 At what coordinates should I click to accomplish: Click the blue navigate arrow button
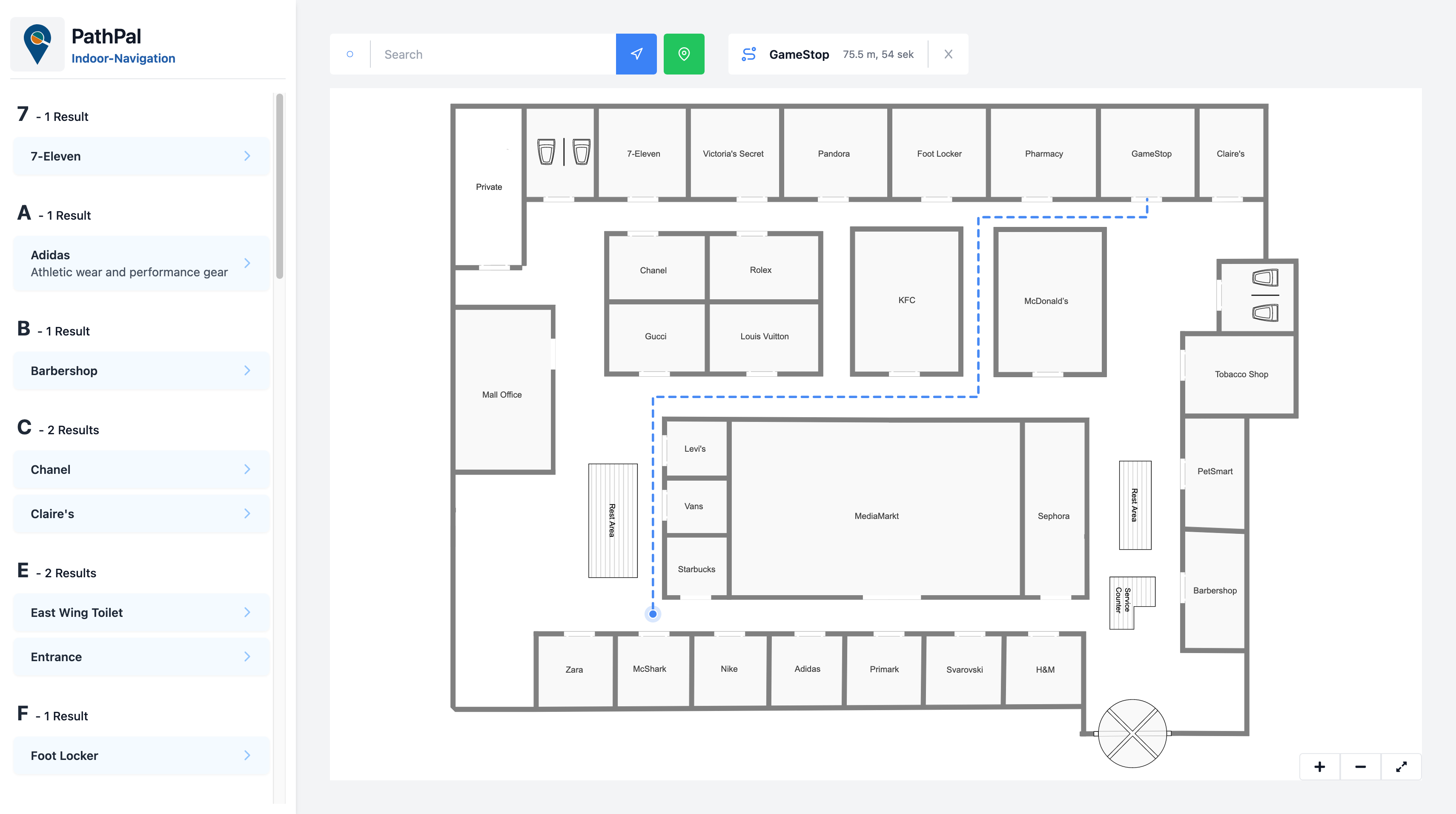(636, 54)
